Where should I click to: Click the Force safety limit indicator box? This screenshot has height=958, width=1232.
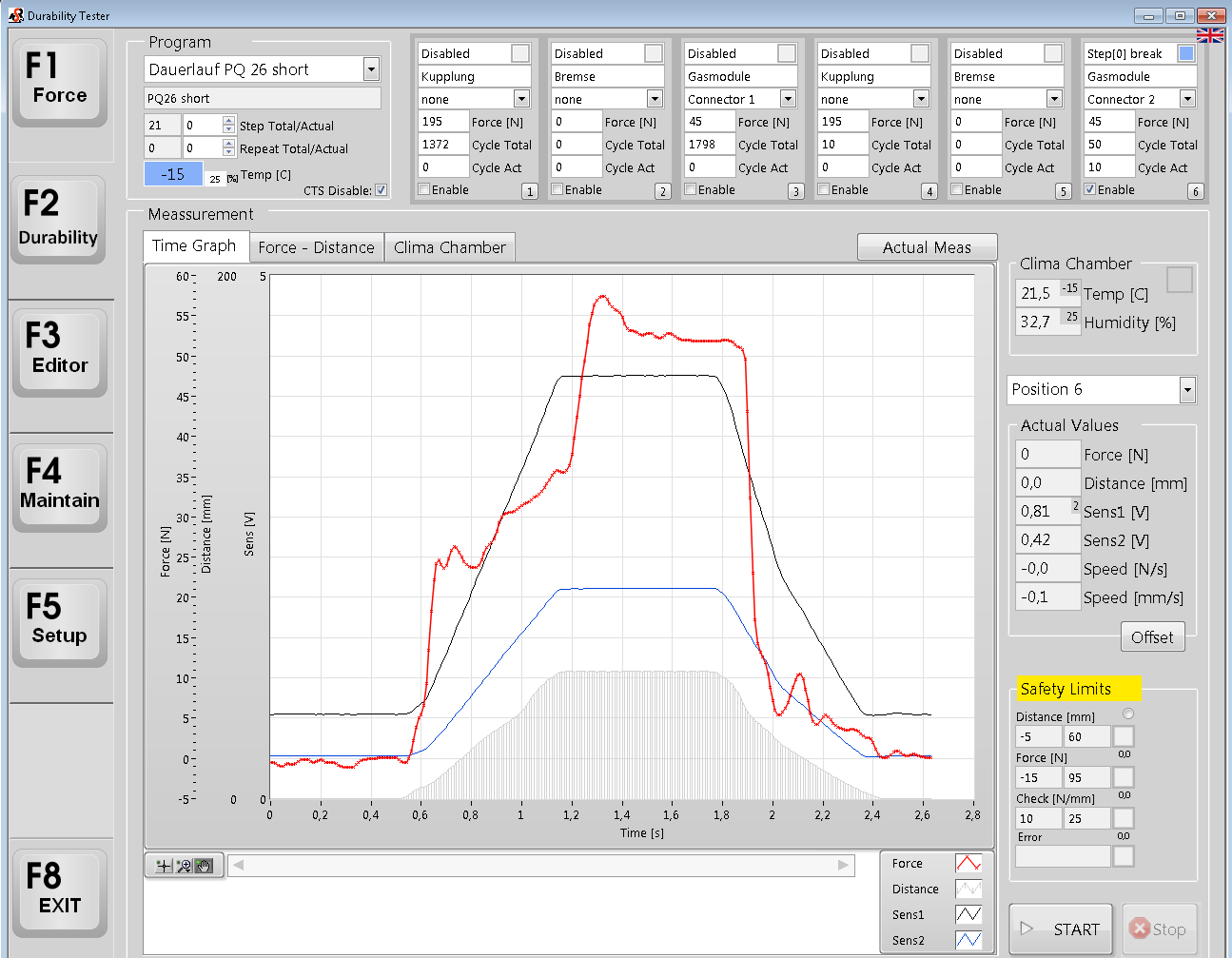[1124, 777]
